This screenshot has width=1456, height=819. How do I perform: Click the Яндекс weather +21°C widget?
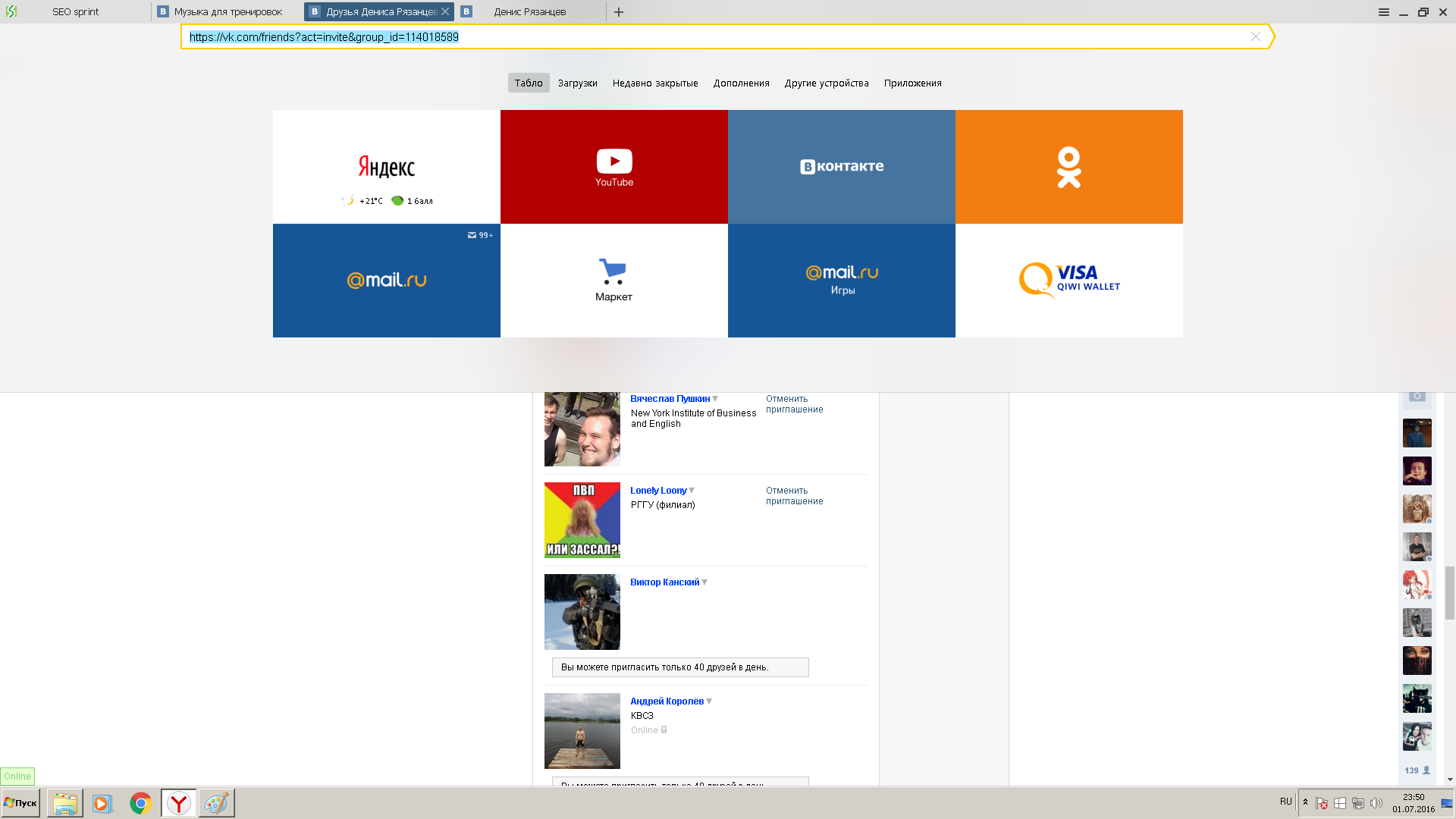[x=362, y=201]
